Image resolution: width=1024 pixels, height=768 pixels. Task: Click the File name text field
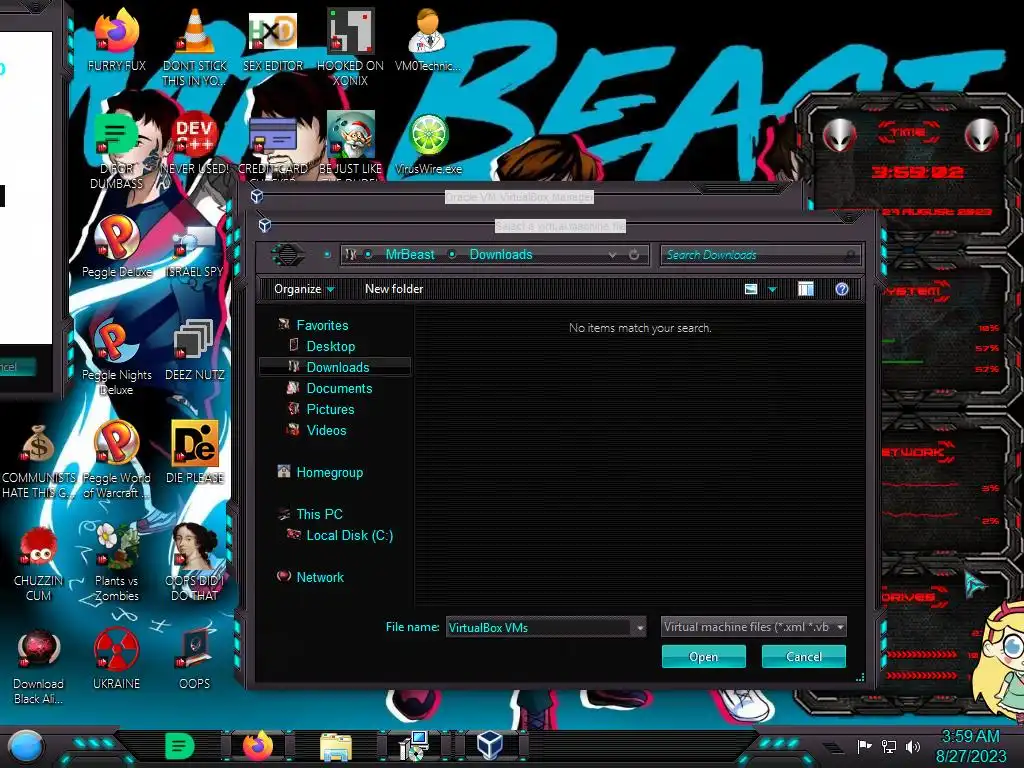pos(539,628)
